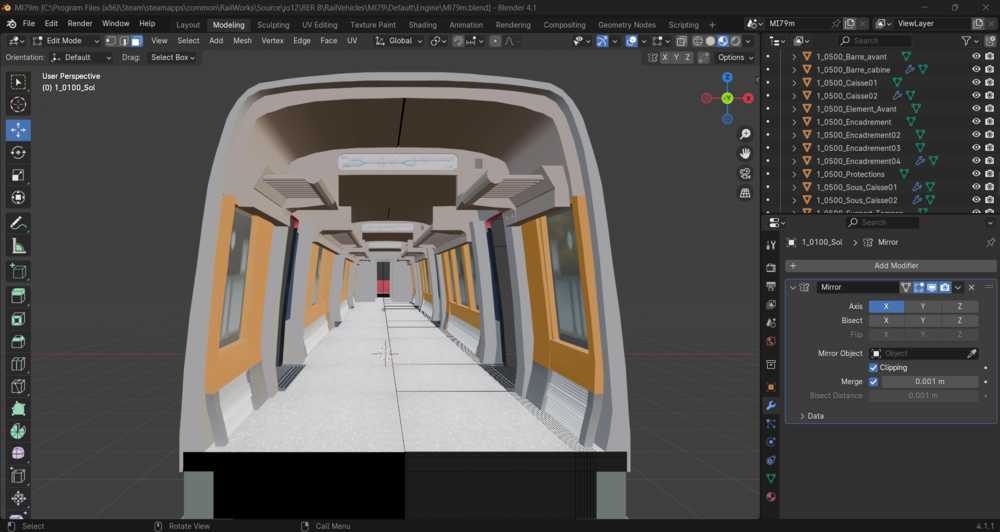Toggle the Merge checkbox

[x=874, y=381]
